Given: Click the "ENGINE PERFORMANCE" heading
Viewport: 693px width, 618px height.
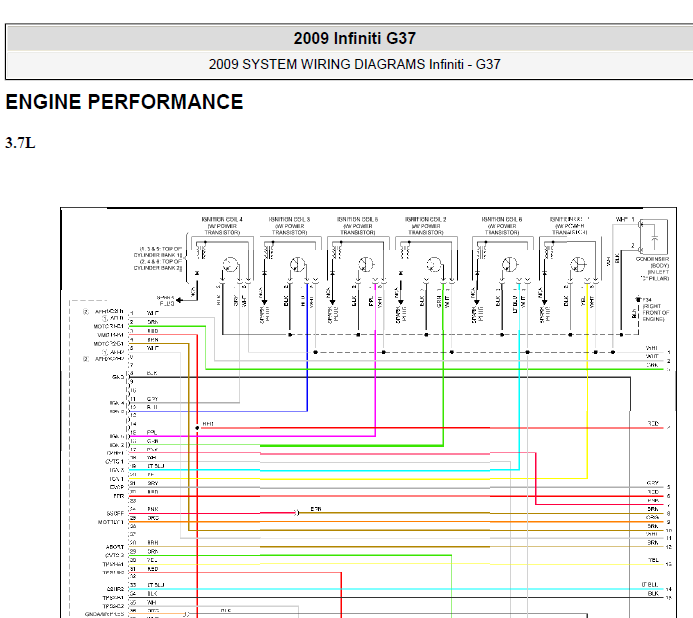Looking at the screenshot, I should click(x=124, y=102).
